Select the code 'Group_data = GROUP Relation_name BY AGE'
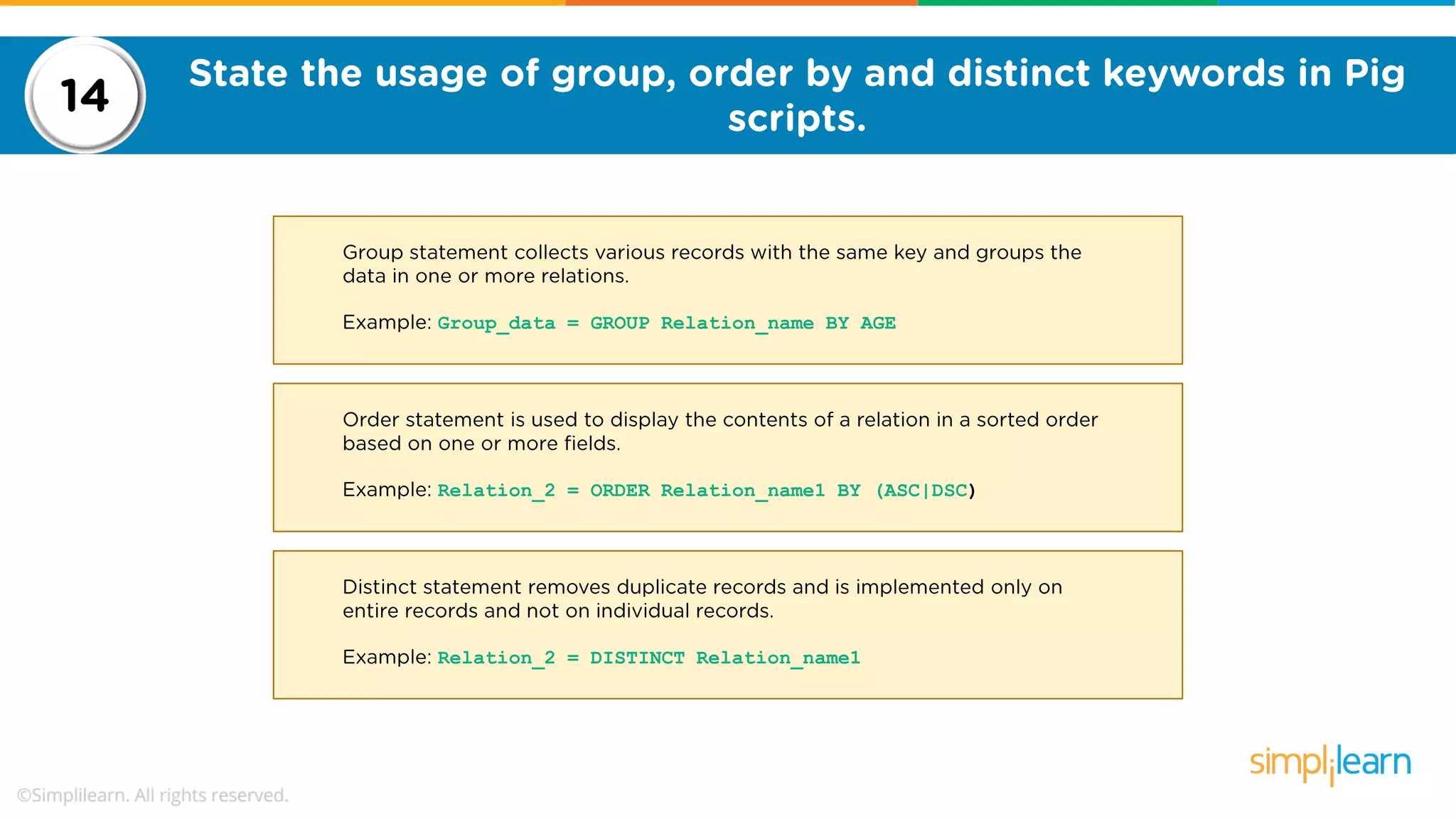The image size is (1456, 819). pyautogui.click(x=666, y=323)
